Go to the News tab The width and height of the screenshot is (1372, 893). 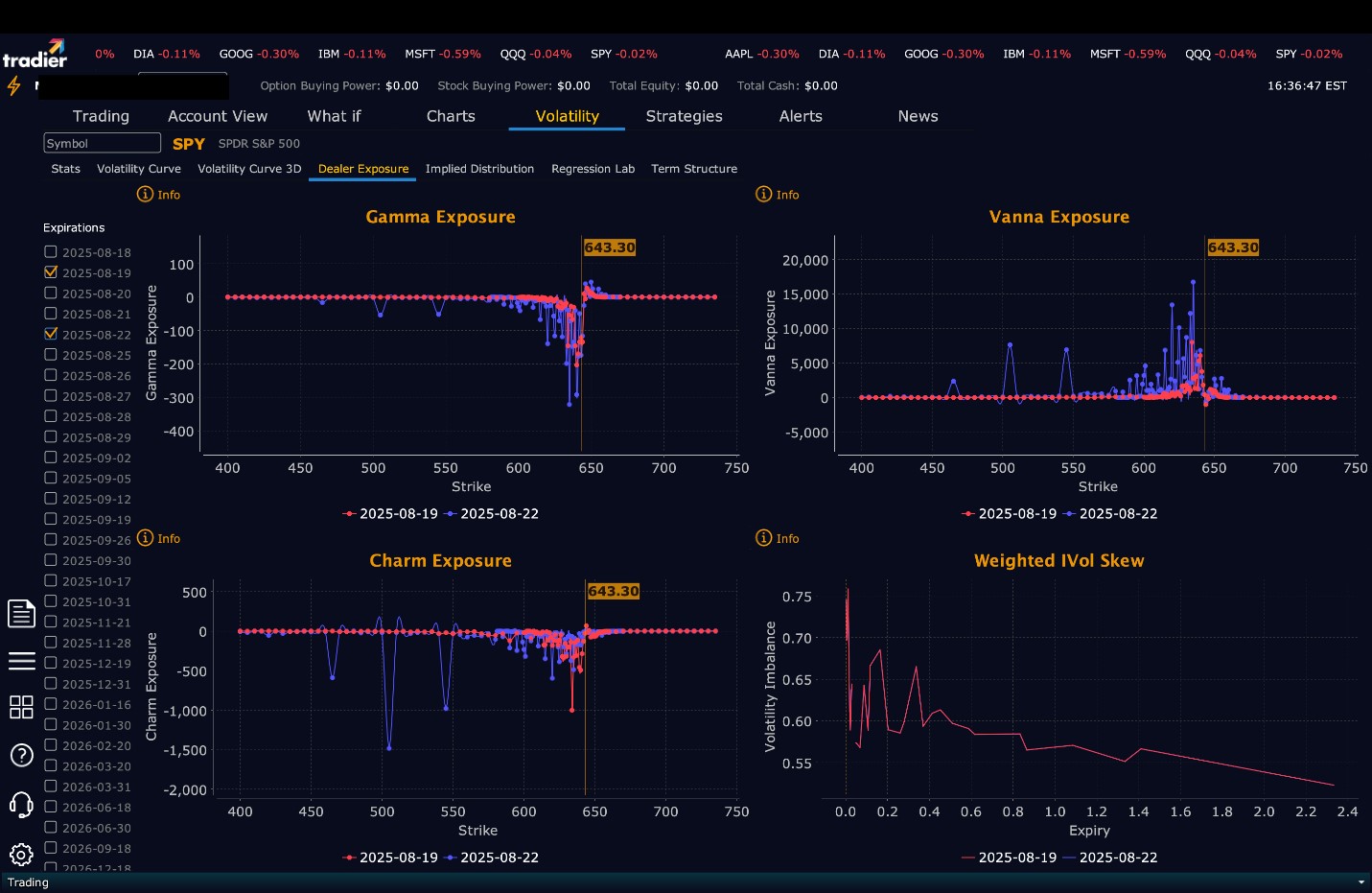(918, 116)
